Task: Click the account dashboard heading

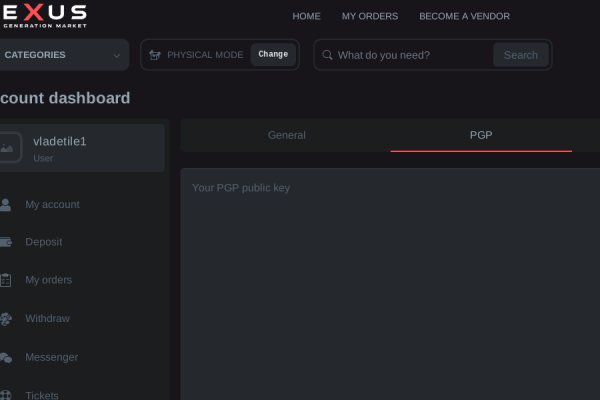Action: [65, 98]
